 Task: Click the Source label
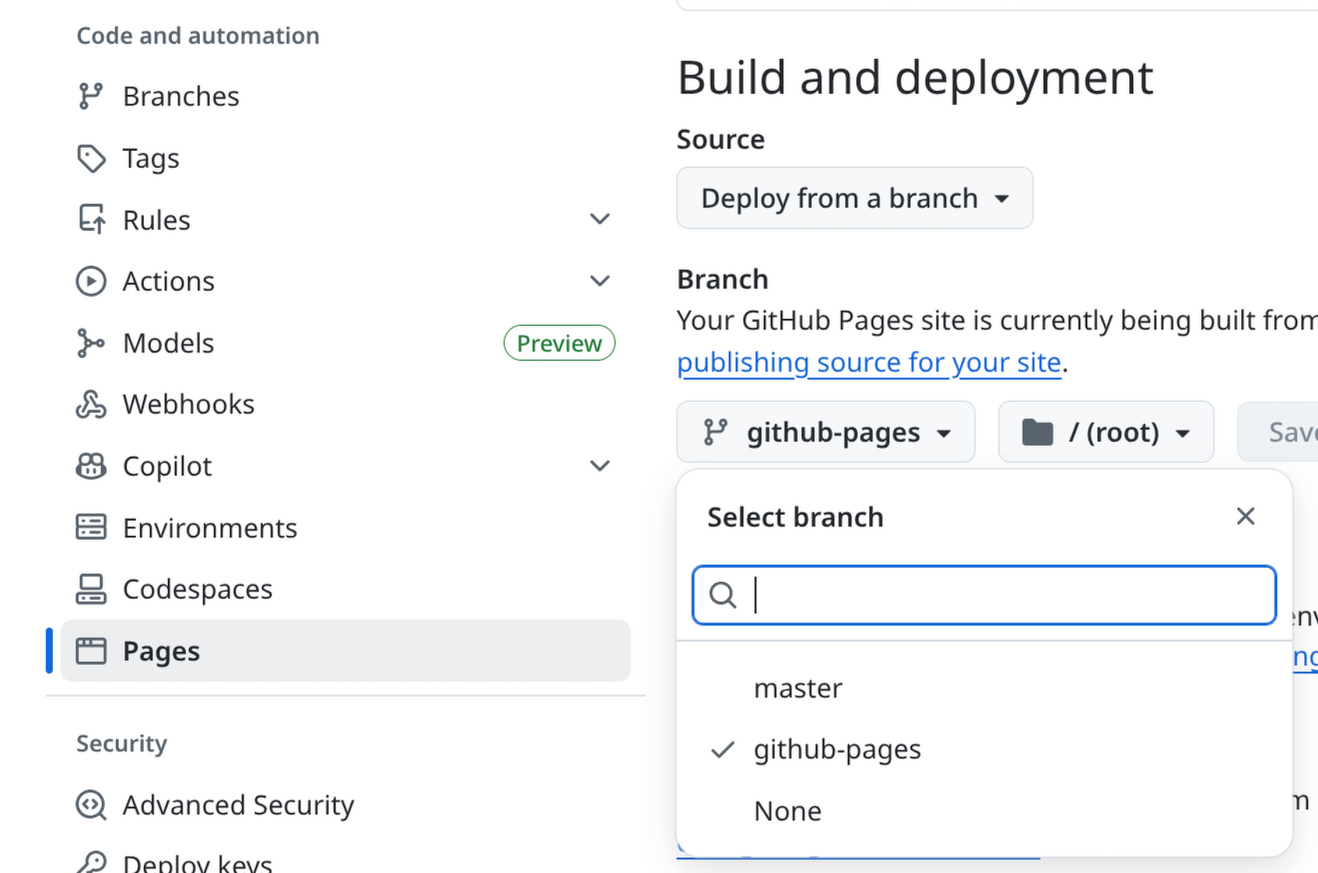(721, 139)
